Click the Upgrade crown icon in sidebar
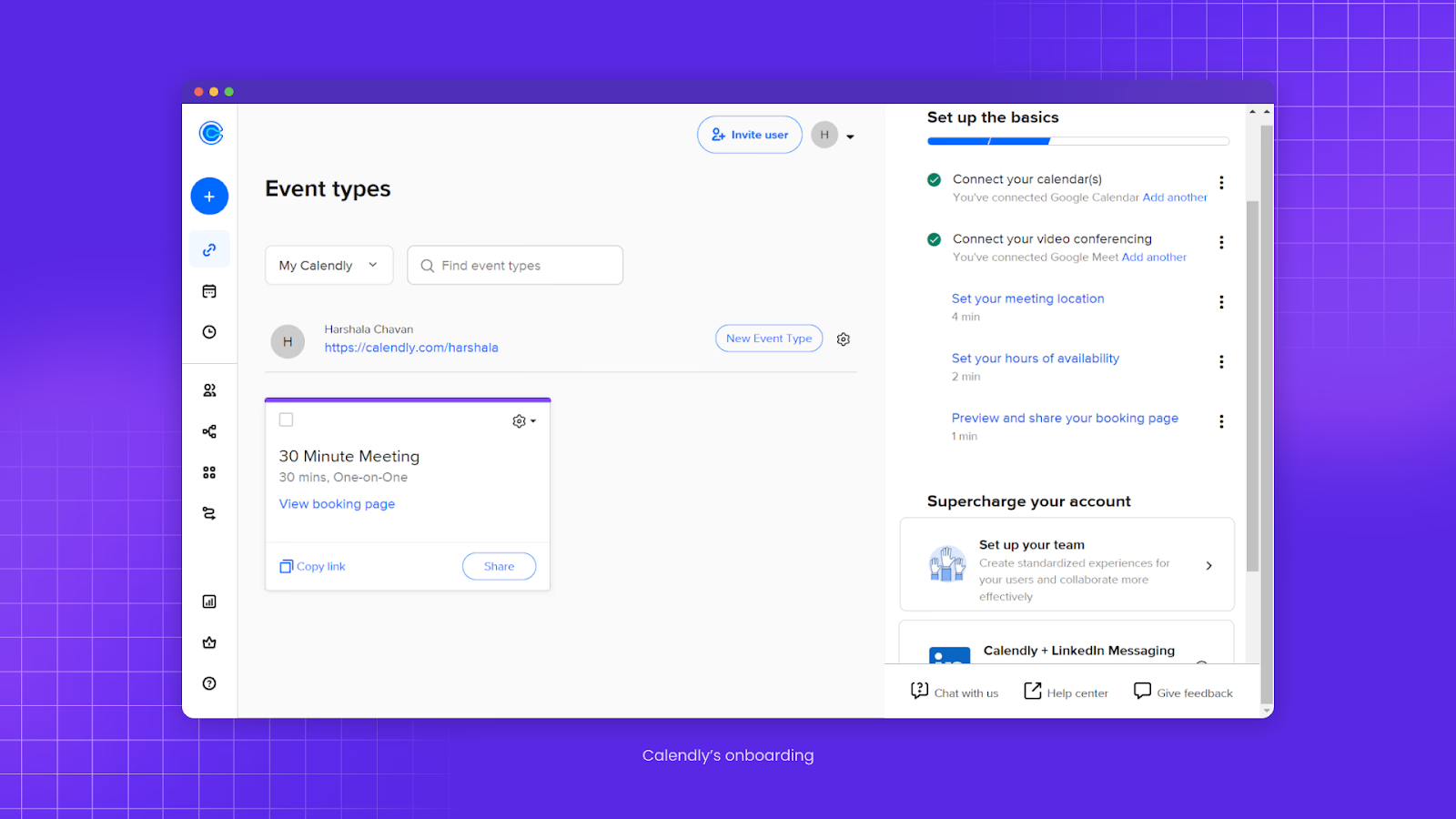This screenshot has height=819, width=1456. coord(209,642)
